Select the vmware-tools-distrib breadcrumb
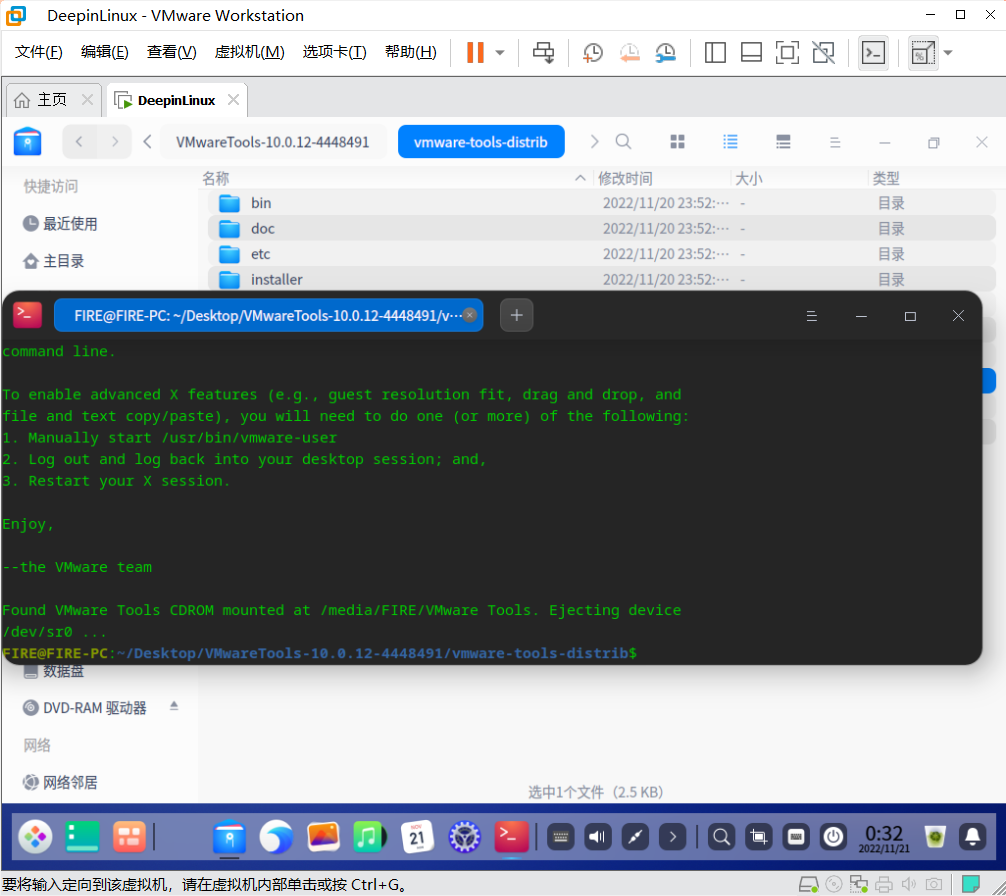 [x=481, y=142]
